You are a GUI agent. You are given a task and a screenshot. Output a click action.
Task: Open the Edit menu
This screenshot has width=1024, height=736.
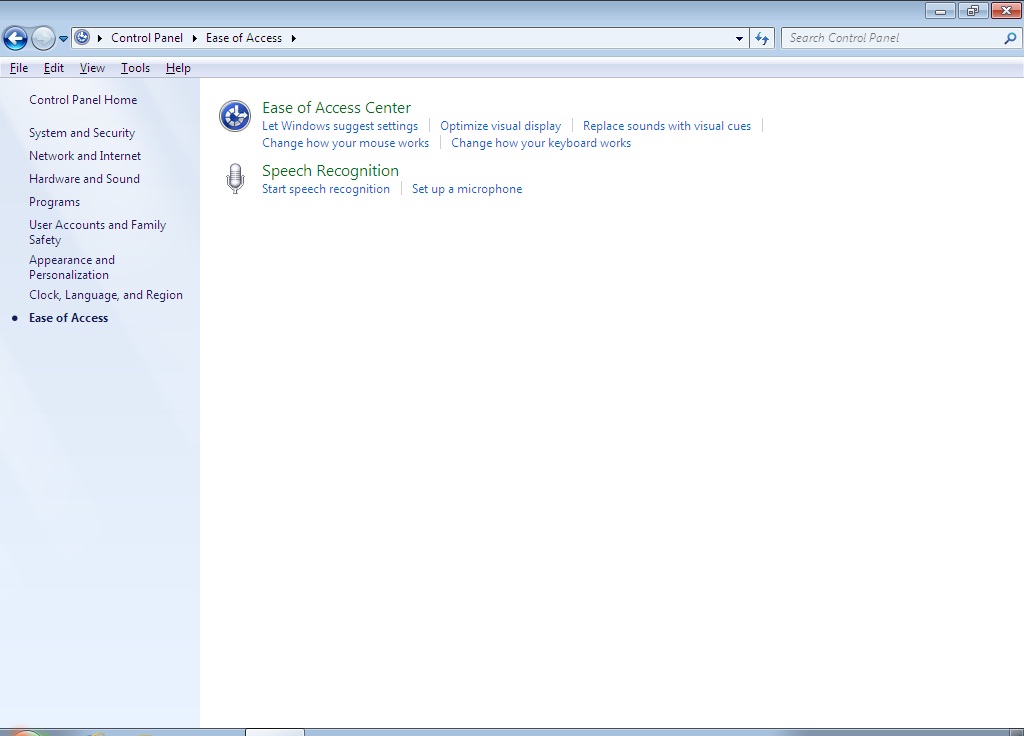tap(54, 68)
